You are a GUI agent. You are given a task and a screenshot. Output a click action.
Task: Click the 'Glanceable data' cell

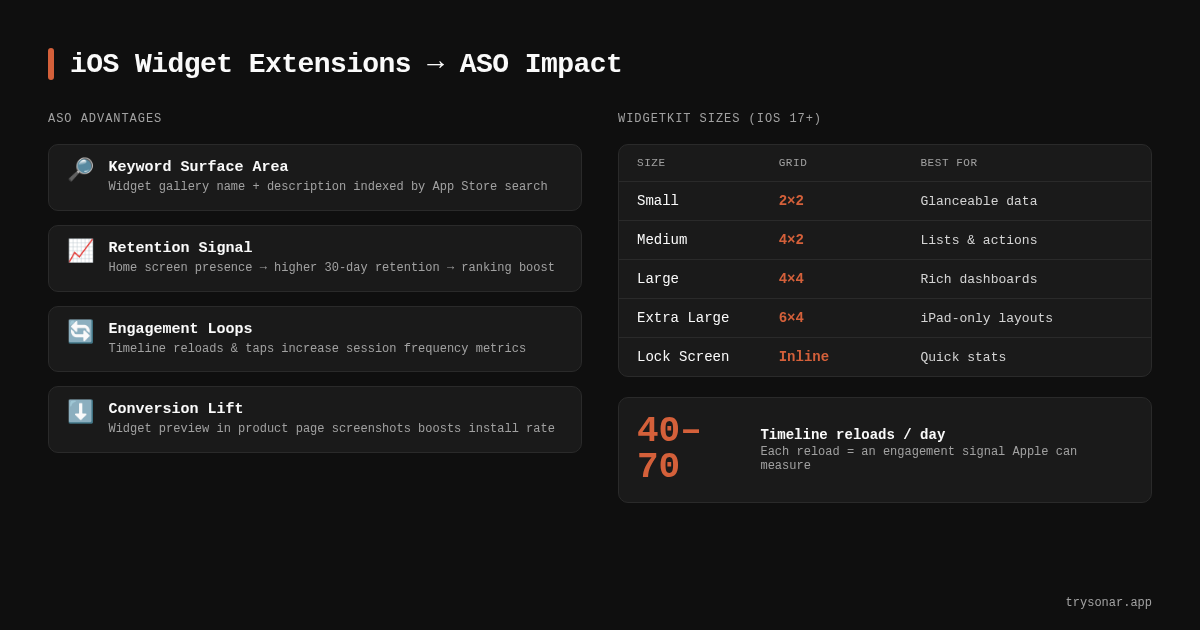(979, 201)
